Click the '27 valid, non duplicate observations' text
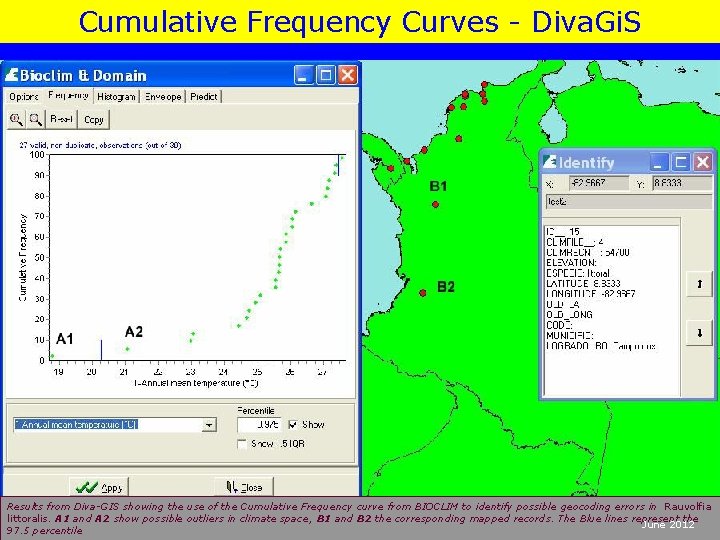This screenshot has height=540, width=720. [100, 145]
